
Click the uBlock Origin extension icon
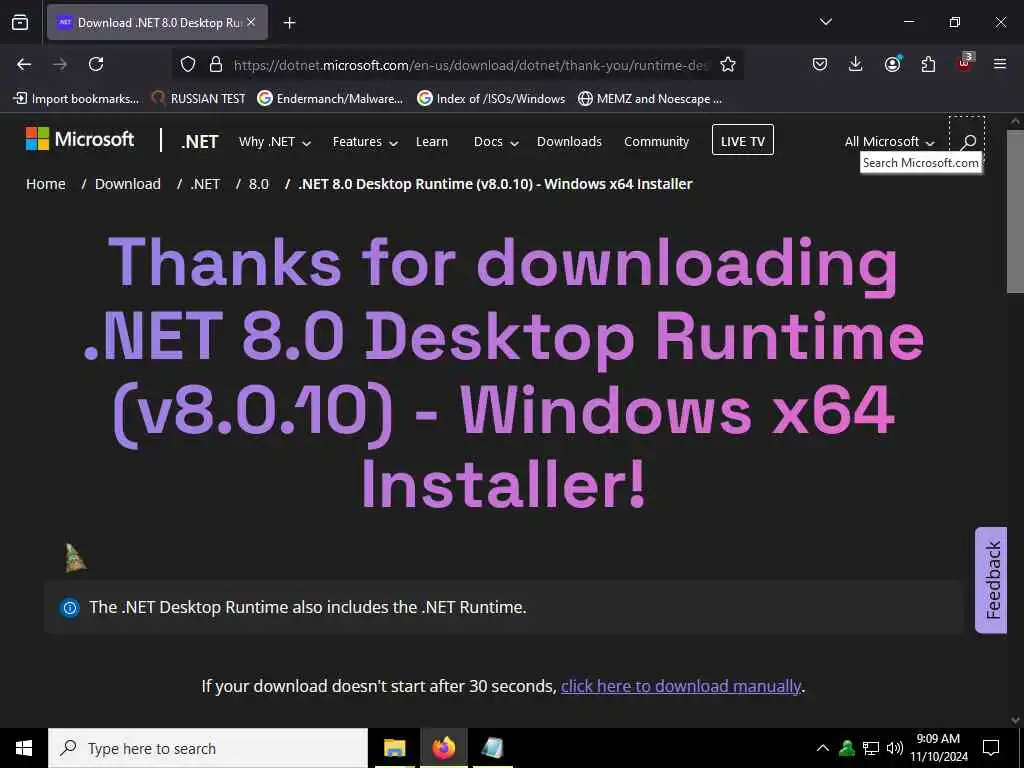point(965,63)
